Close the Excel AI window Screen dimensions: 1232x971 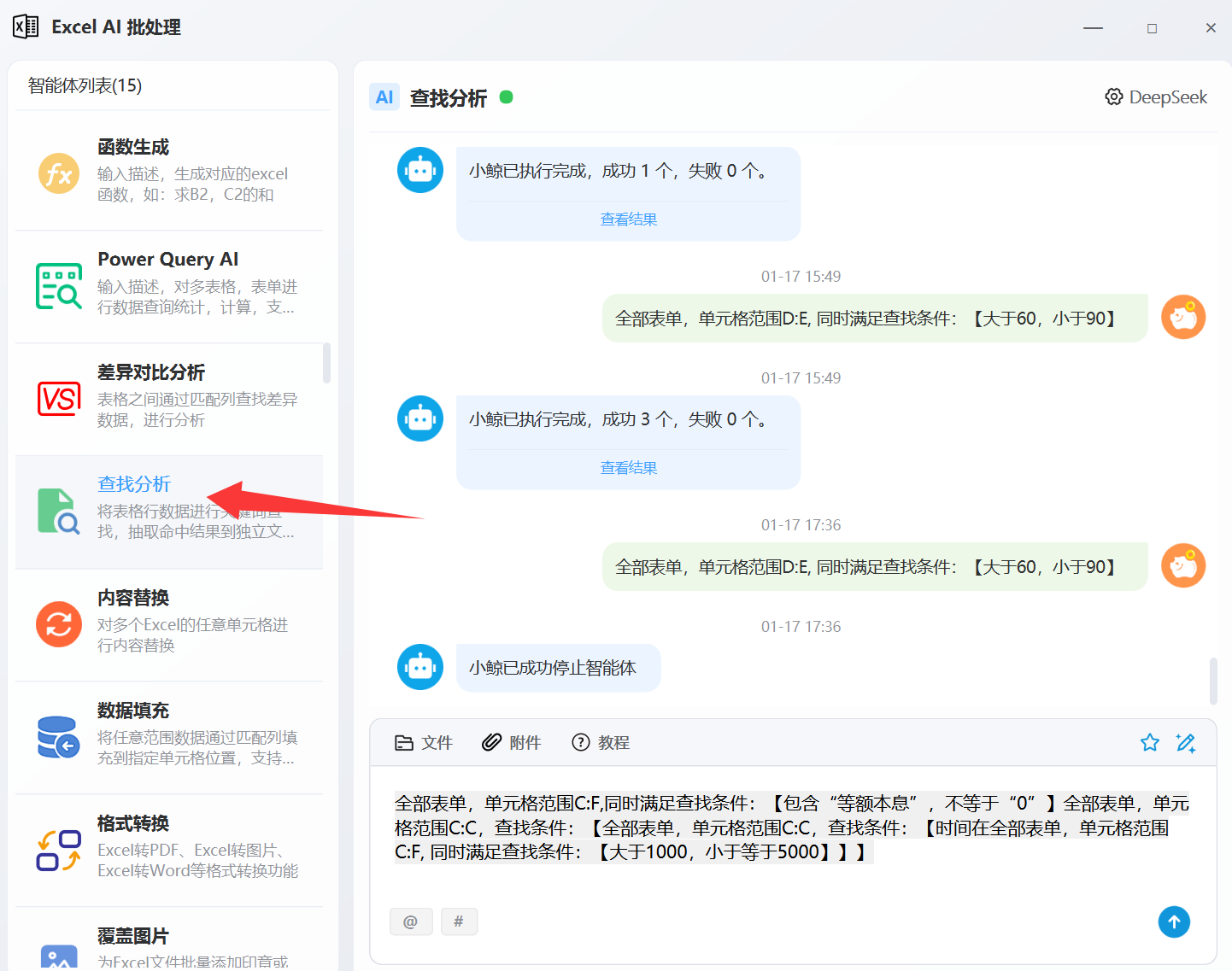coord(1211,28)
